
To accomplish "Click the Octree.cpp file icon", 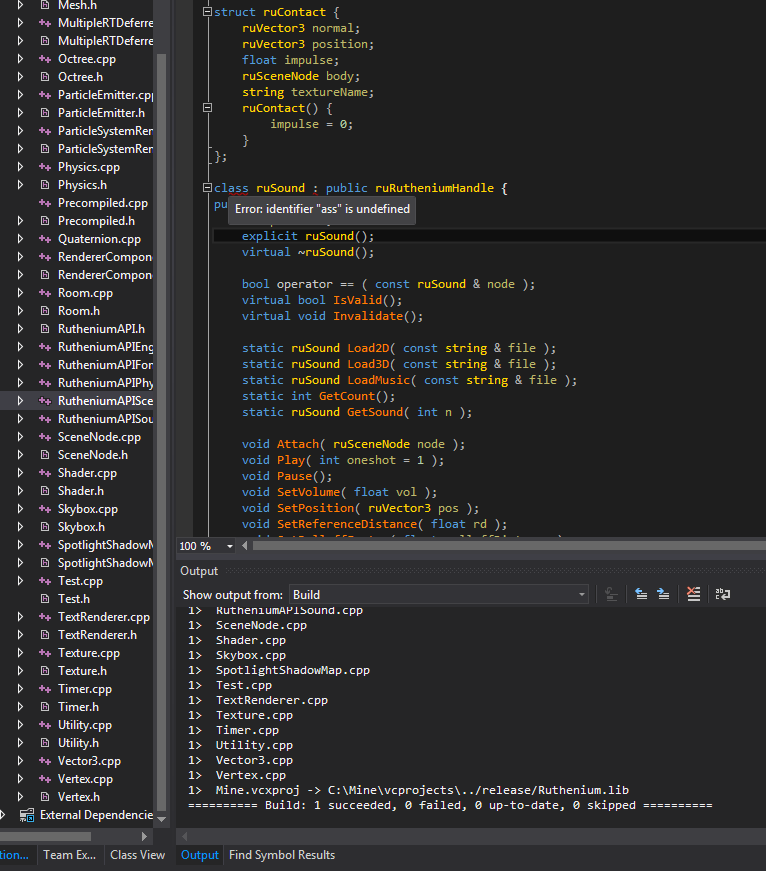I will pos(44,59).
